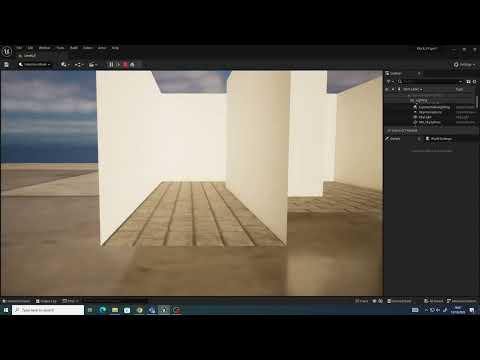Open the Outliner filter options
480x360 pixels.
coord(390,81)
